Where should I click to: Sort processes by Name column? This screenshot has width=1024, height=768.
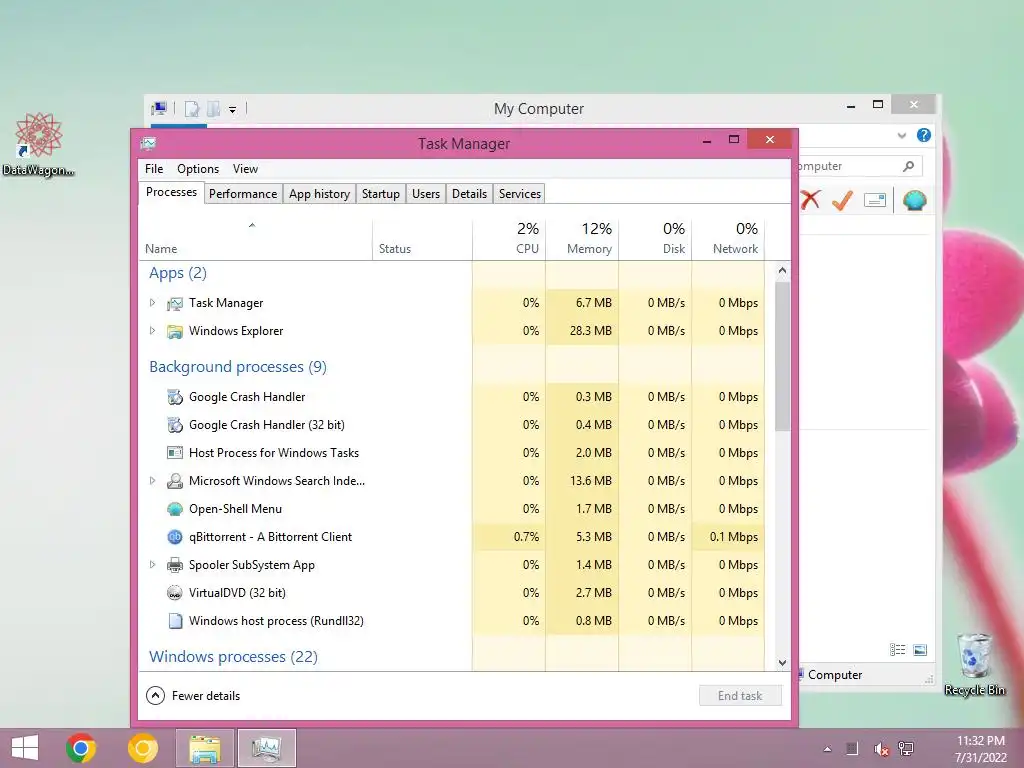(255, 239)
